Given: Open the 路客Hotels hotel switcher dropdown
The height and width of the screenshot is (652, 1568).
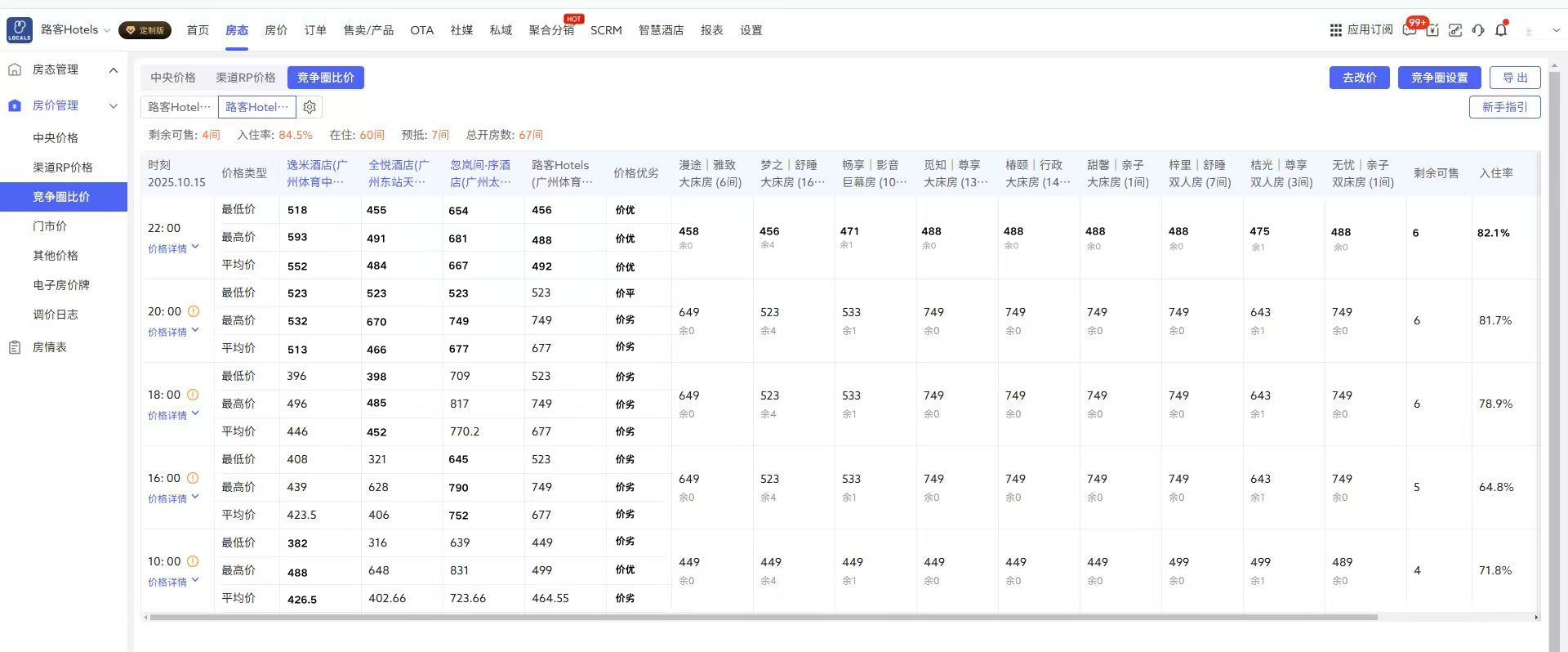Looking at the screenshot, I should pos(75,30).
